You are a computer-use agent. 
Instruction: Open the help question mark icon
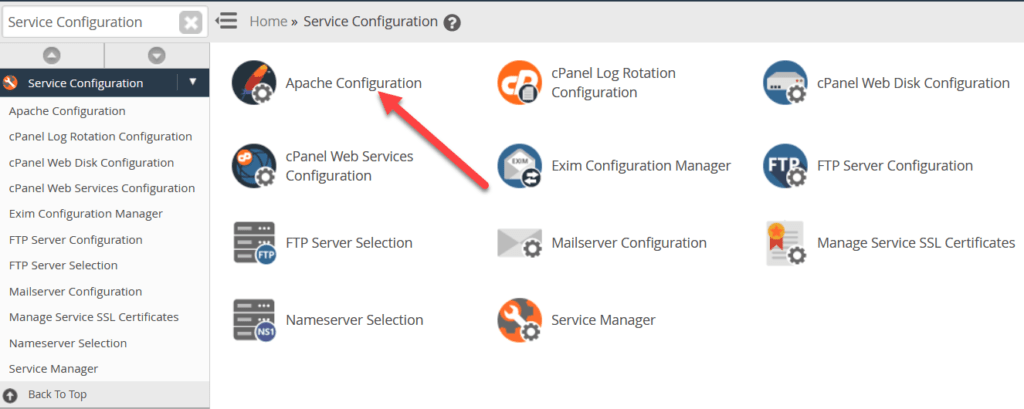click(452, 22)
